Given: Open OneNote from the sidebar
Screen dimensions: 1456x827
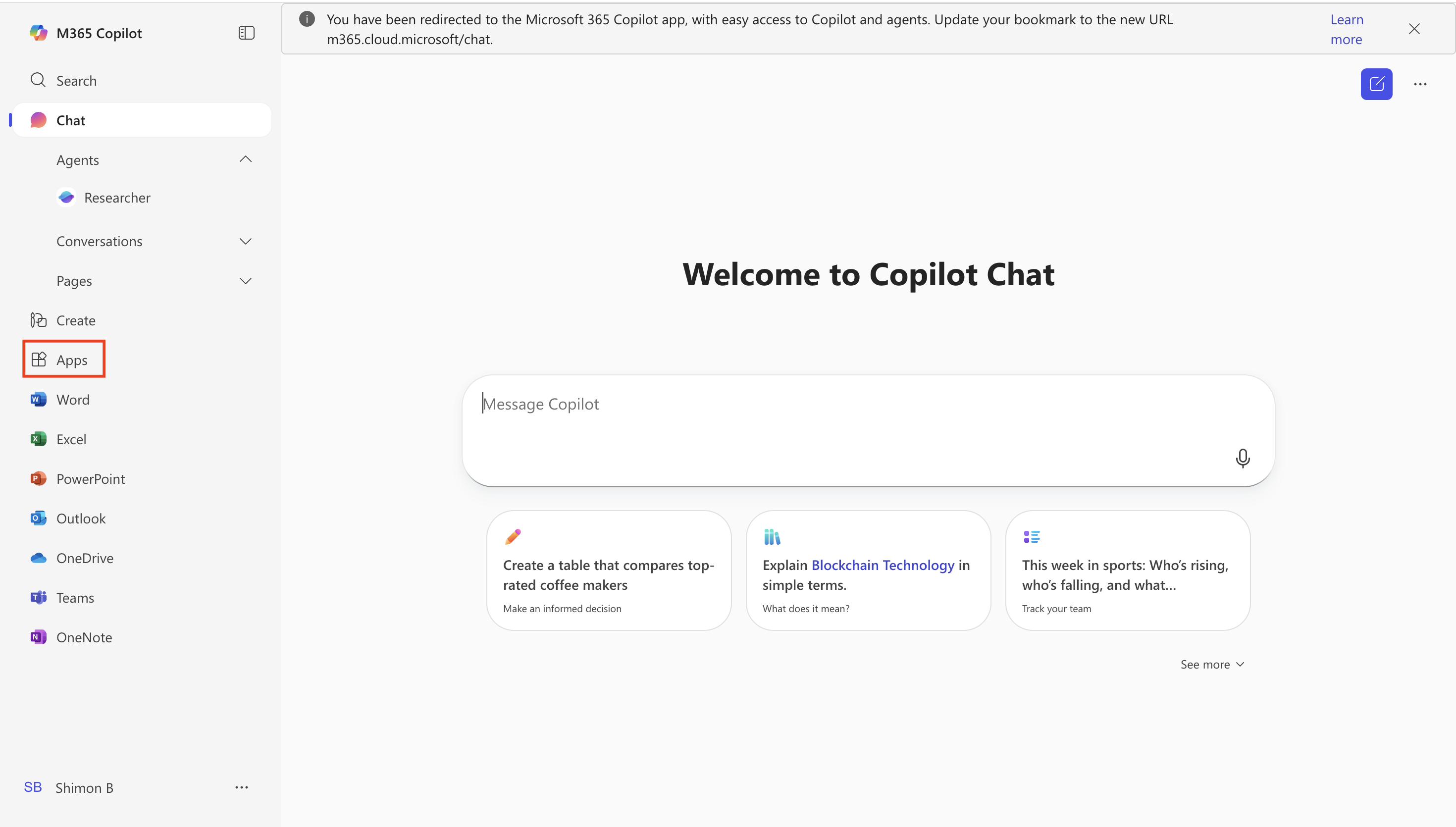Looking at the screenshot, I should pyautogui.click(x=84, y=637).
